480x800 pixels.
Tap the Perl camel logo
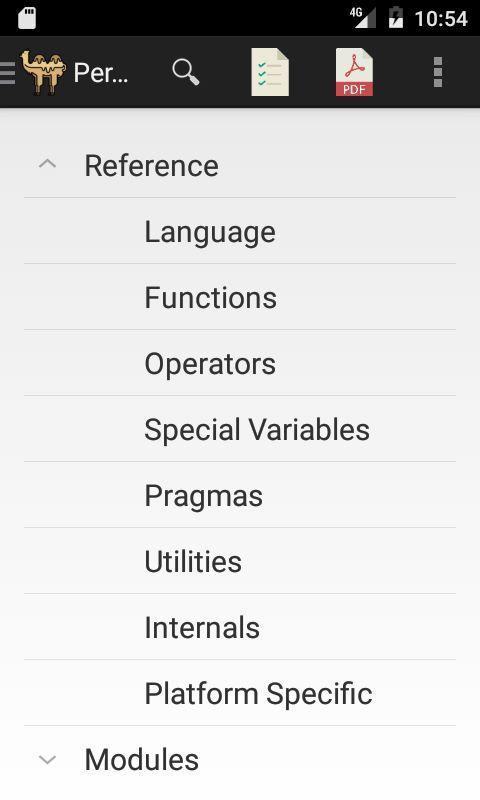[x=43, y=72]
